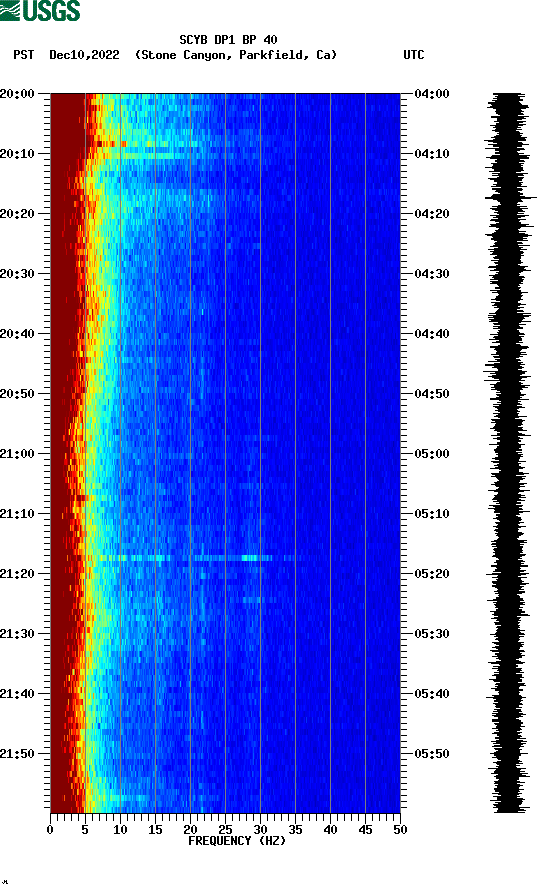Viewport: 552px width, 893px height.
Task: Click the '04:00' UTC time label
Action: 432,93
